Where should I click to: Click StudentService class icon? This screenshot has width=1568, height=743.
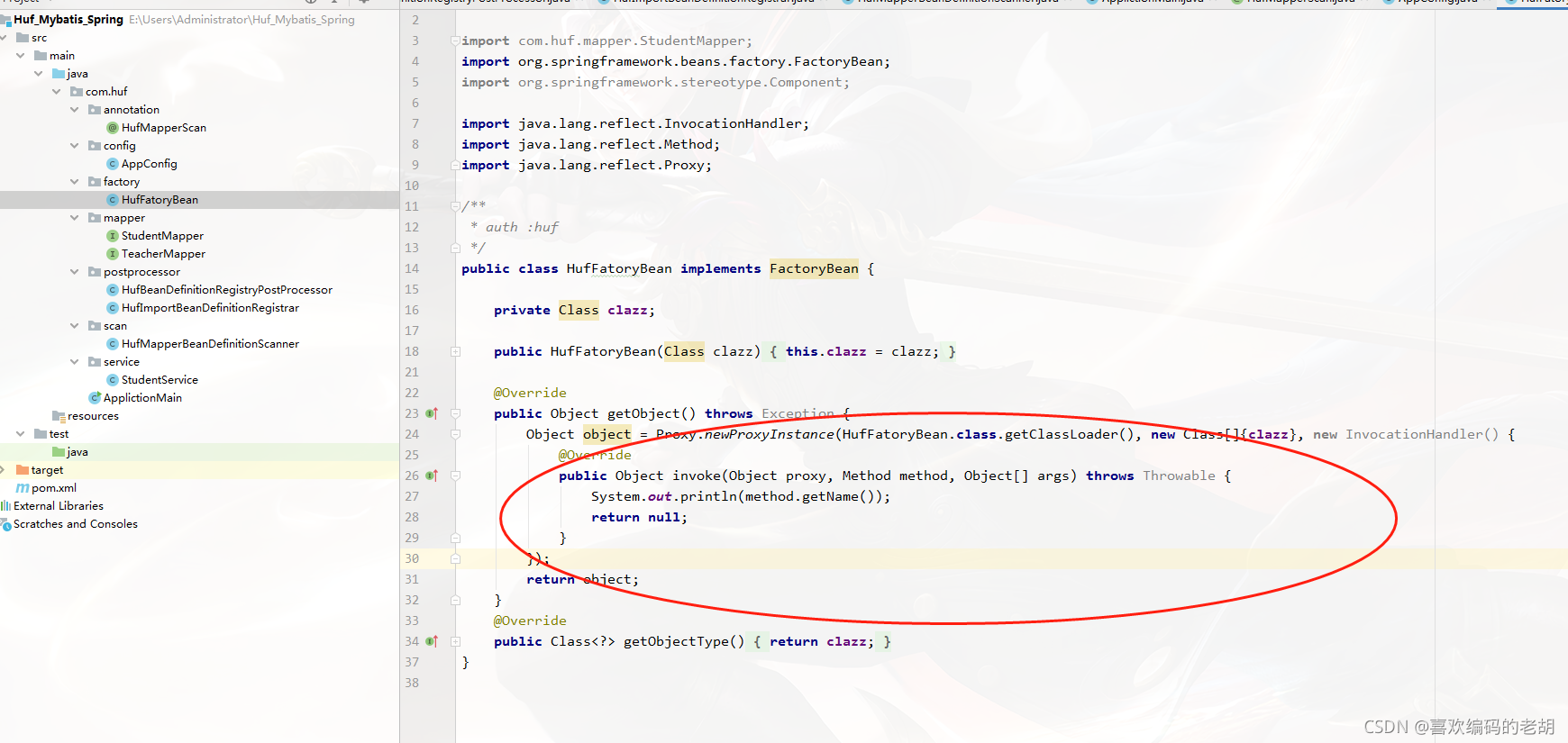[113, 380]
